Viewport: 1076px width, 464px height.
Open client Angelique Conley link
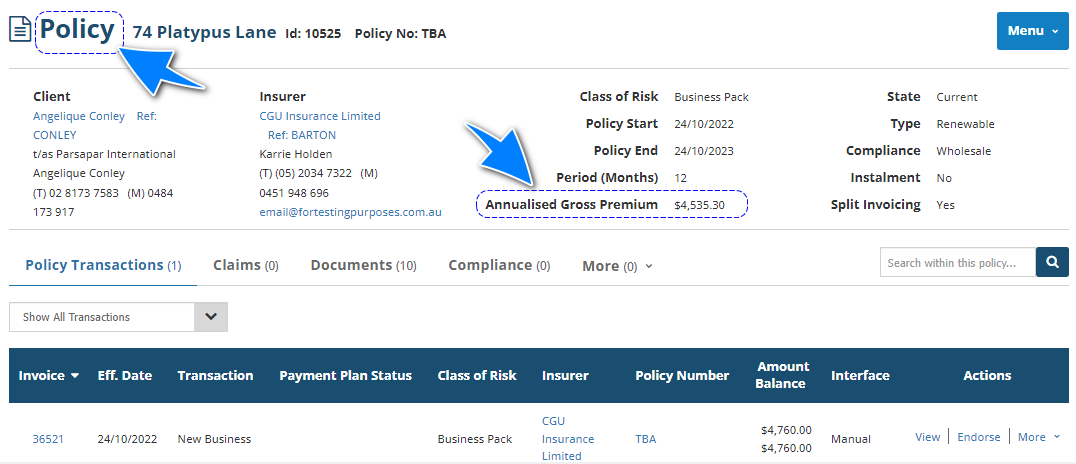click(79, 116)
